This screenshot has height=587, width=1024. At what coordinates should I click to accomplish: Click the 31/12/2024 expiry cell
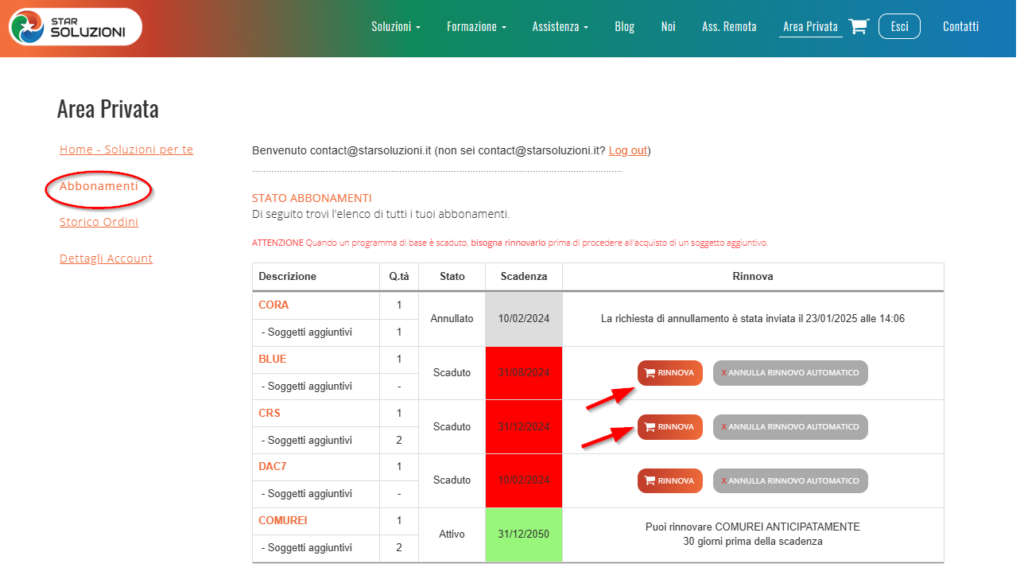[524, 427]
